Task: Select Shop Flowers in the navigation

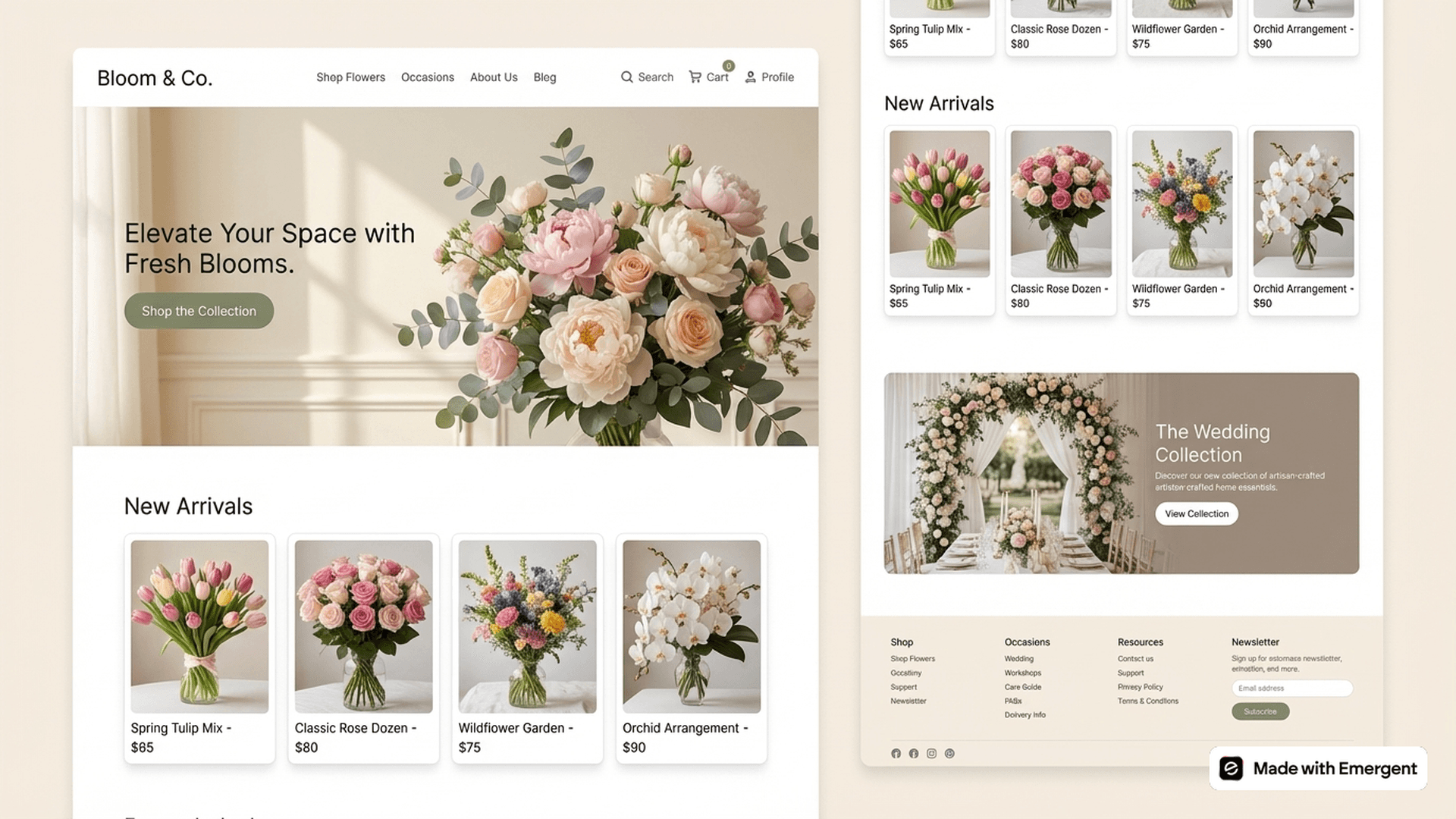Action: coord(350,77)
